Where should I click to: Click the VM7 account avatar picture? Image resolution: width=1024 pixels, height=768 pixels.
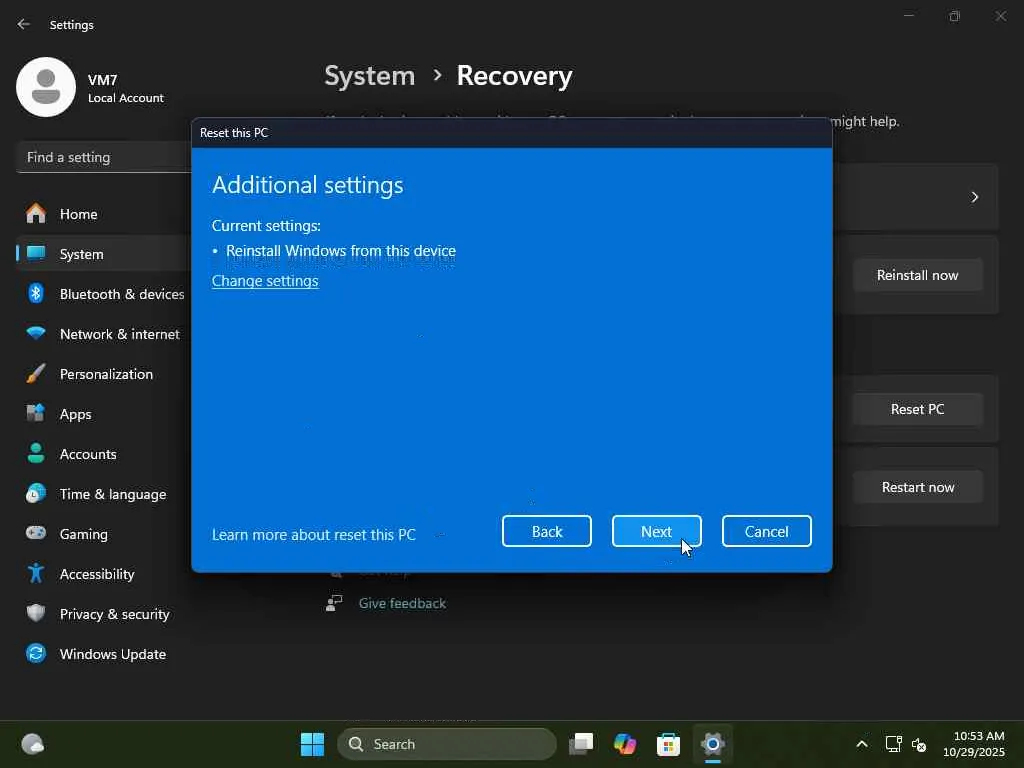[46, 87]
